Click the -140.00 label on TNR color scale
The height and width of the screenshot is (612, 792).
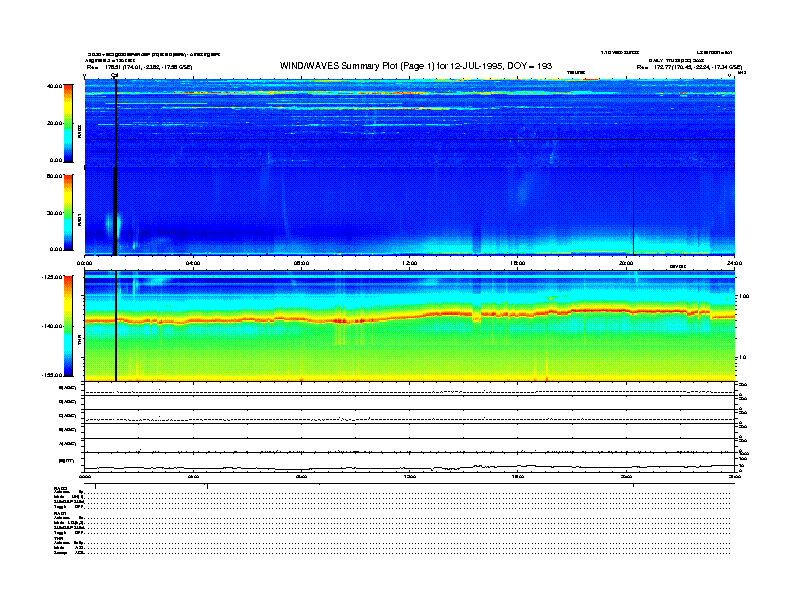[53, 326]
